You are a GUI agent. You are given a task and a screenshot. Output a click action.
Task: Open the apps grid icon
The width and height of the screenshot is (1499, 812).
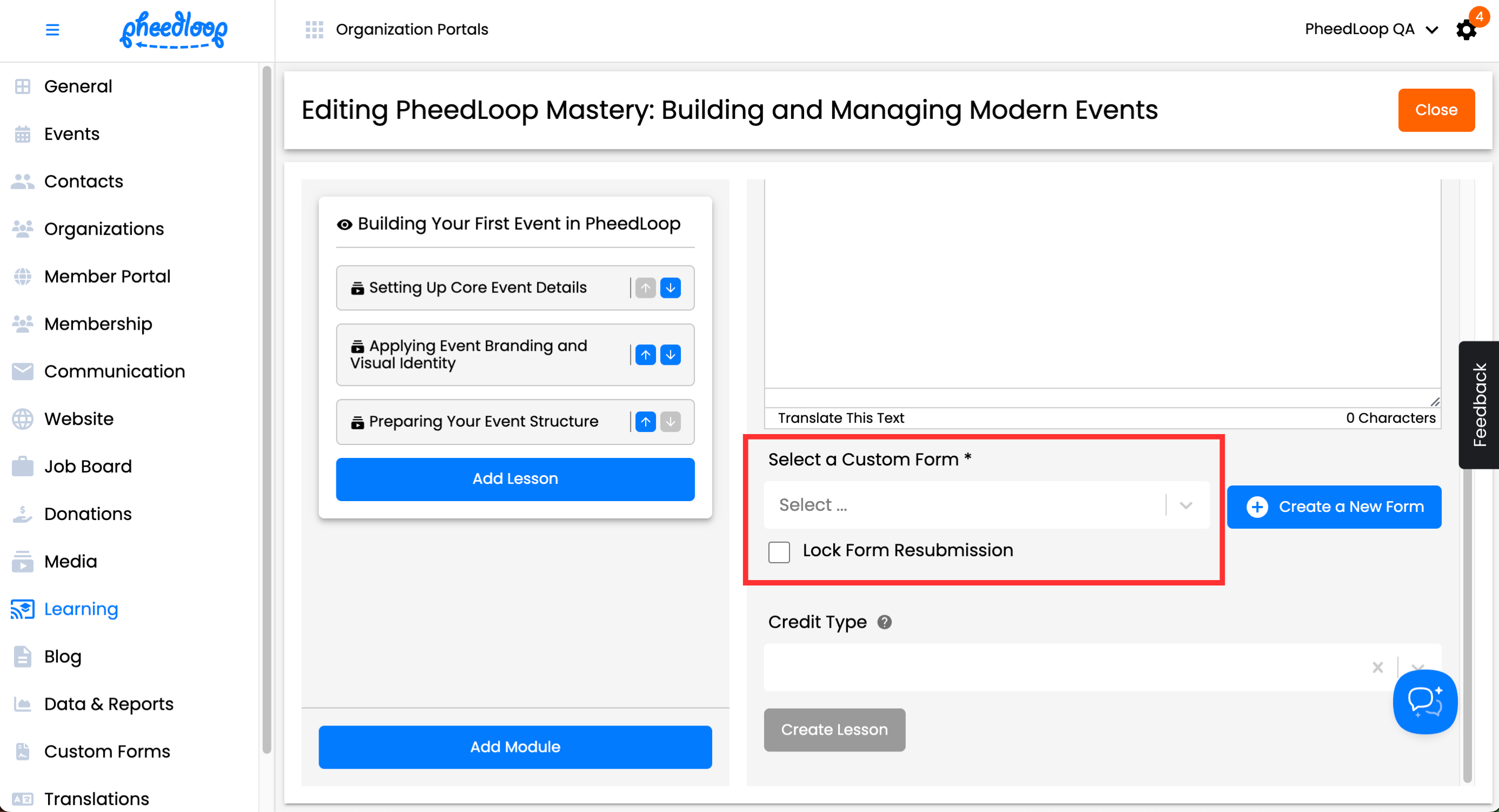(x=314, y=30)
